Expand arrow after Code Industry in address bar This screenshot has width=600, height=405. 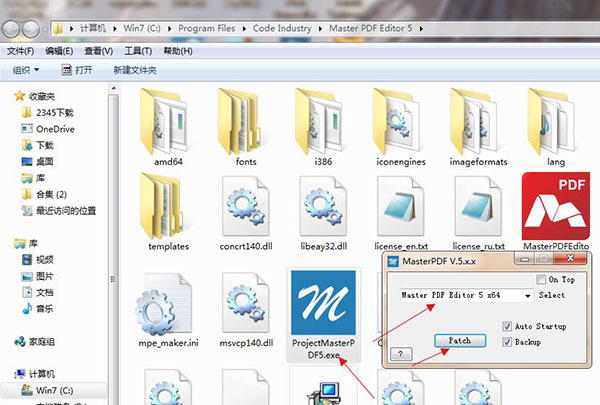tap(320, 29)
